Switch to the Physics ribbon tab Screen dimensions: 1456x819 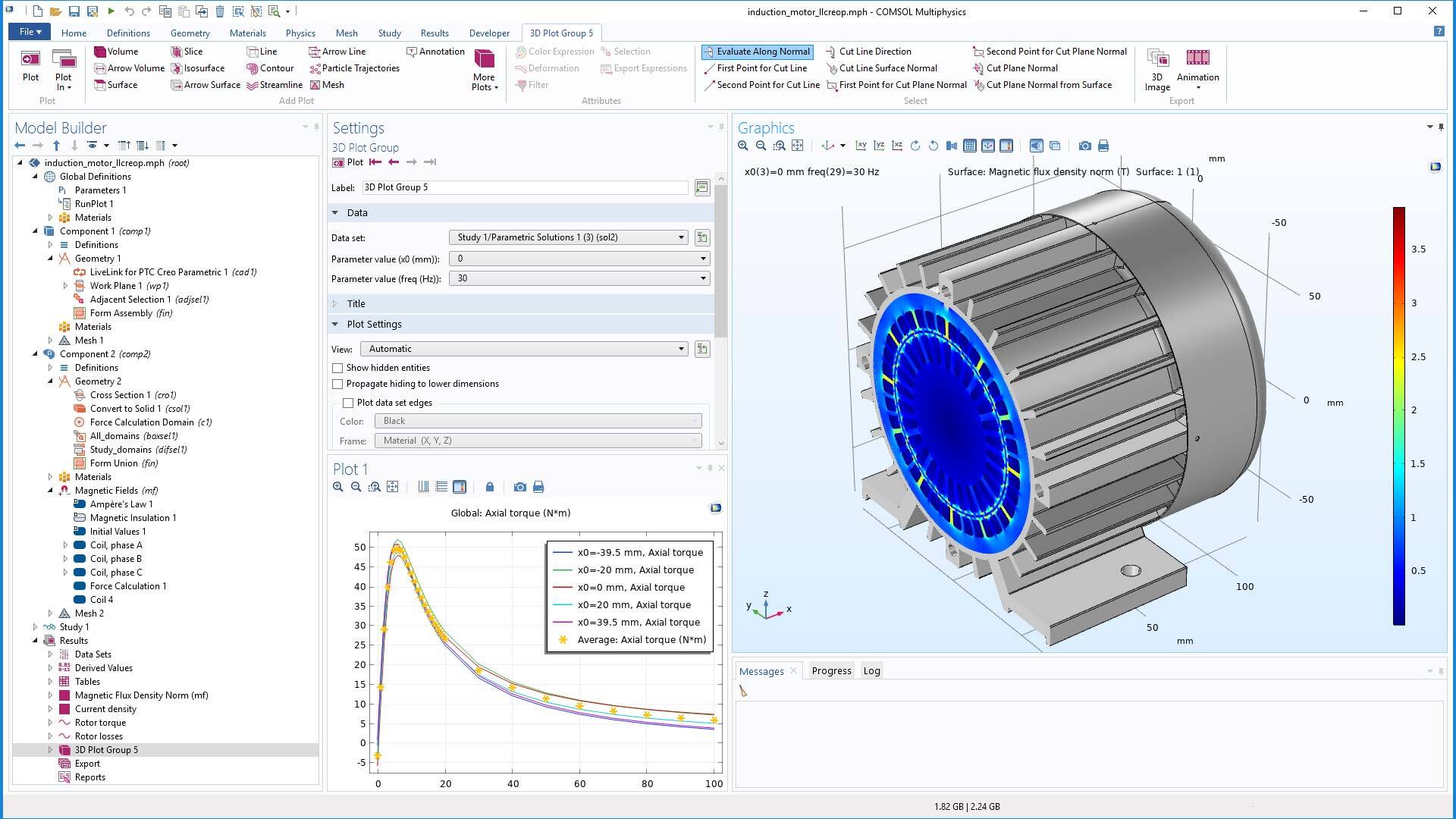tap(300, 33)
